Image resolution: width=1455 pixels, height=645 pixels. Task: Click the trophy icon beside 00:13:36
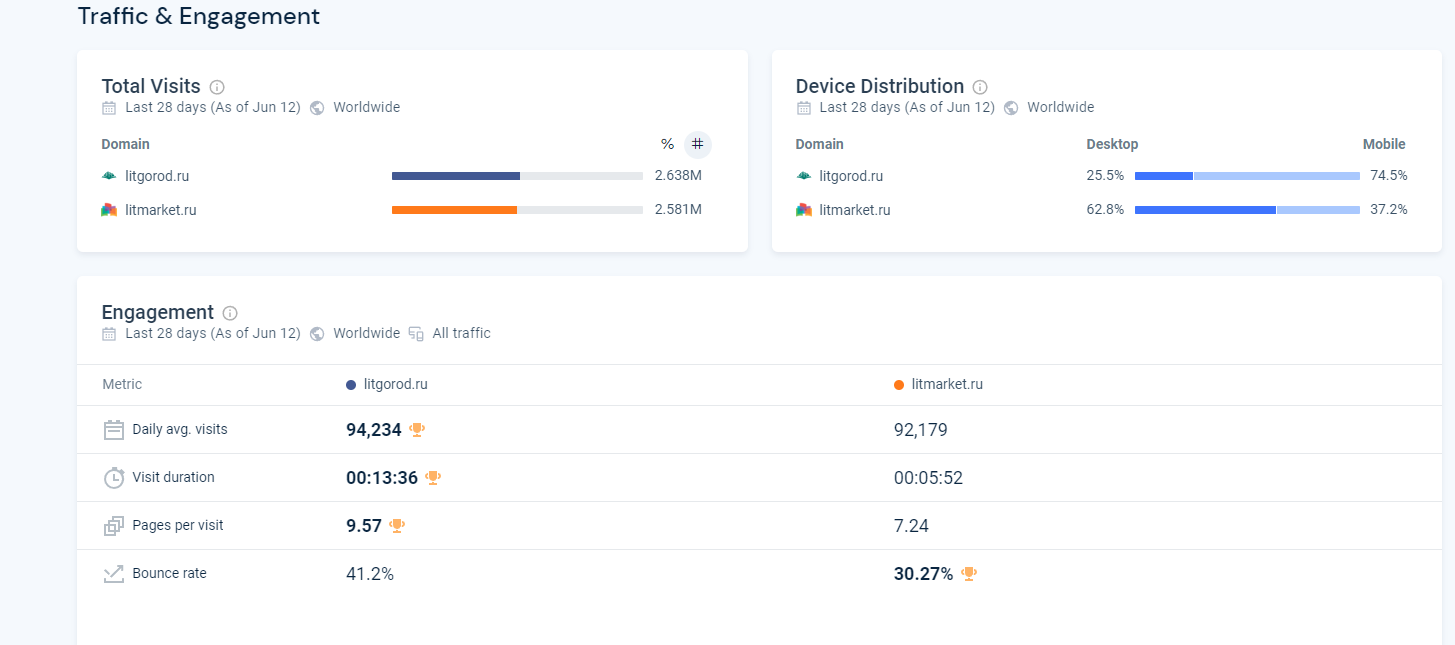click(433, 478)
